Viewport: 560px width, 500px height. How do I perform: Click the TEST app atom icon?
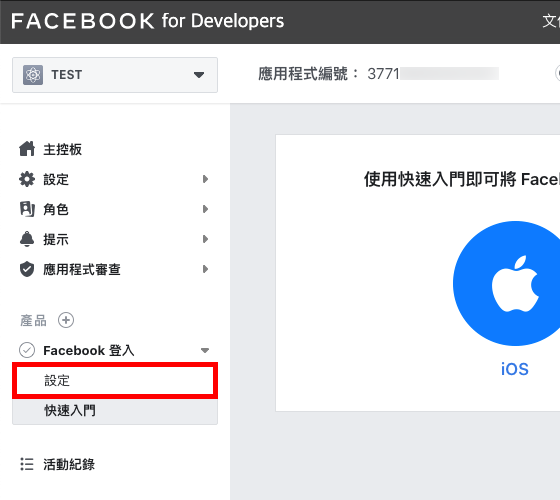(x=33, y=75)
